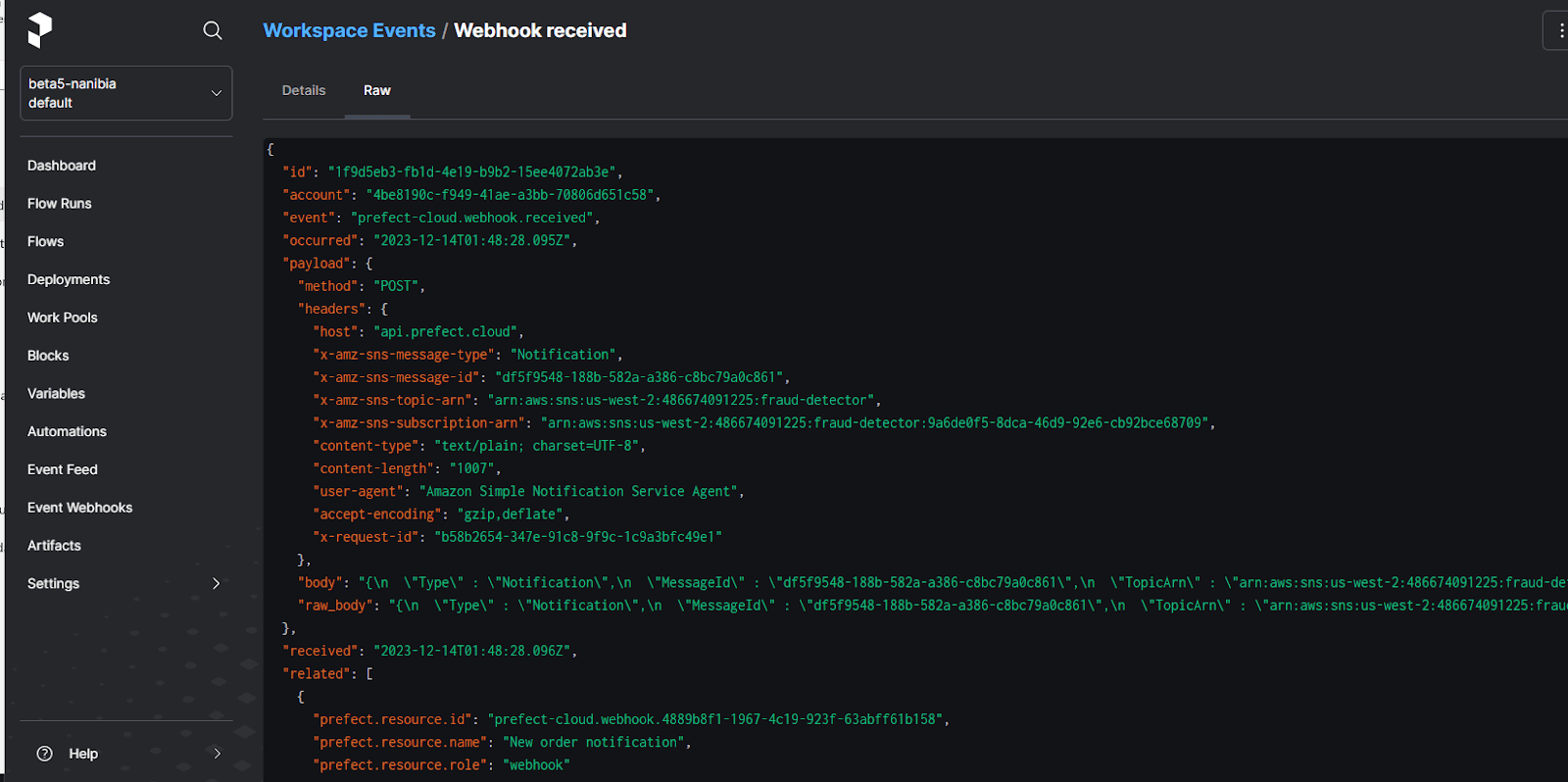Image resolution: width=1568 pixels, height=782 pixels.
Task: Open the Variables page
Action: (57, 394)
